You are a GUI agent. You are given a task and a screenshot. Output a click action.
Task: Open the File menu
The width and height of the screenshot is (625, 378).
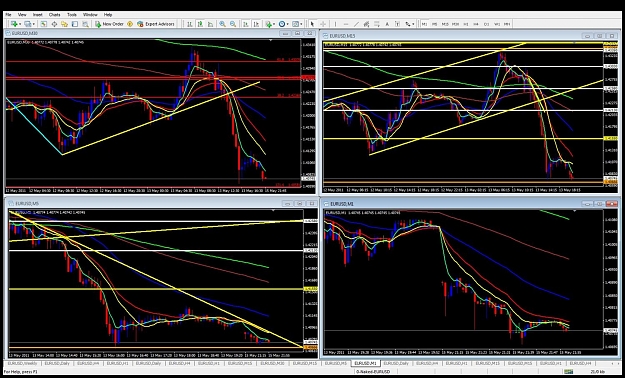[8, 15]
